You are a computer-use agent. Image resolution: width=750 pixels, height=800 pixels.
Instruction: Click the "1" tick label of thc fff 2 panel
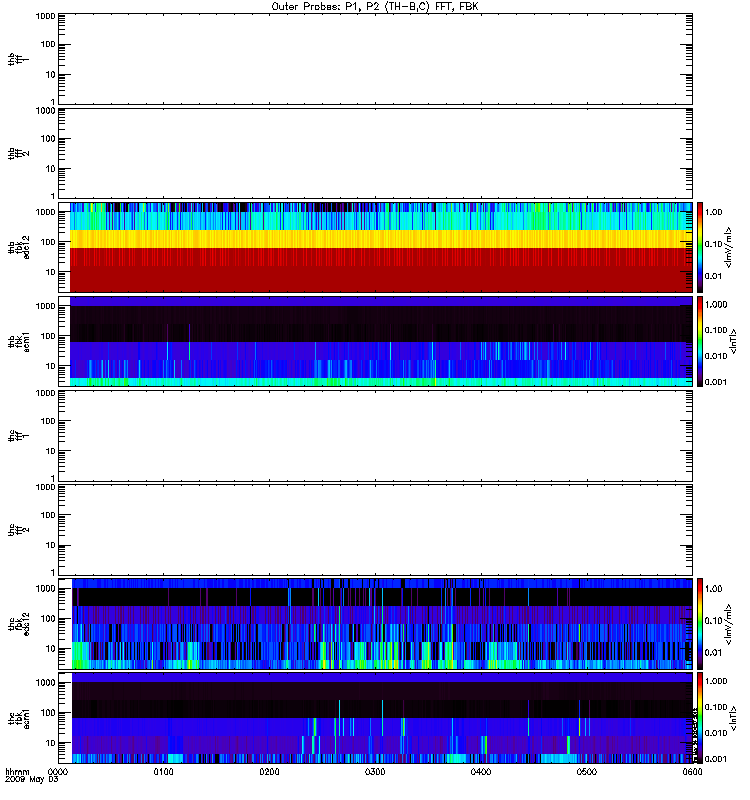[x=53, y=572]
